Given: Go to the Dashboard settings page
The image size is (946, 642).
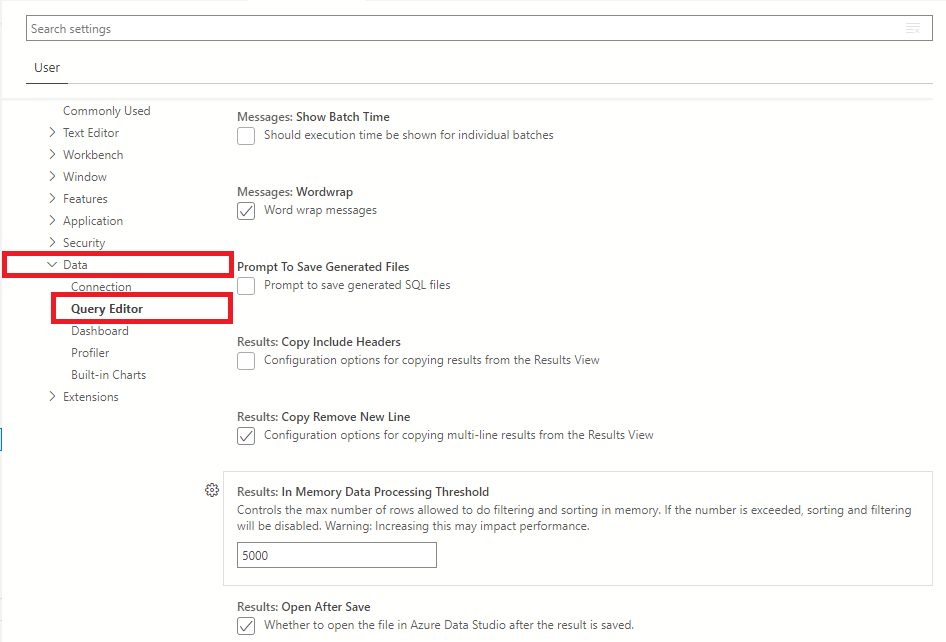Looking at the screenshot, I should [99, 331].
